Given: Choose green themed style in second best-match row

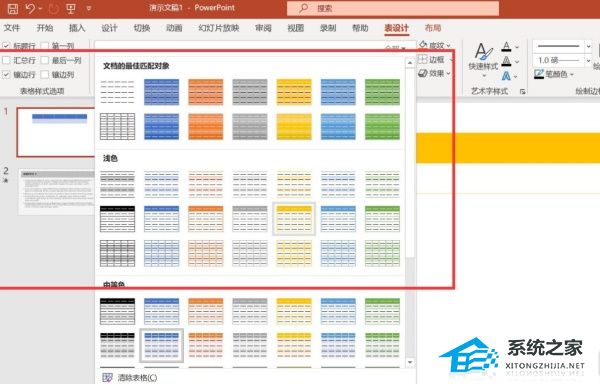Looking at the screenshot, I should pyautogui.click(x=382, y=126).
